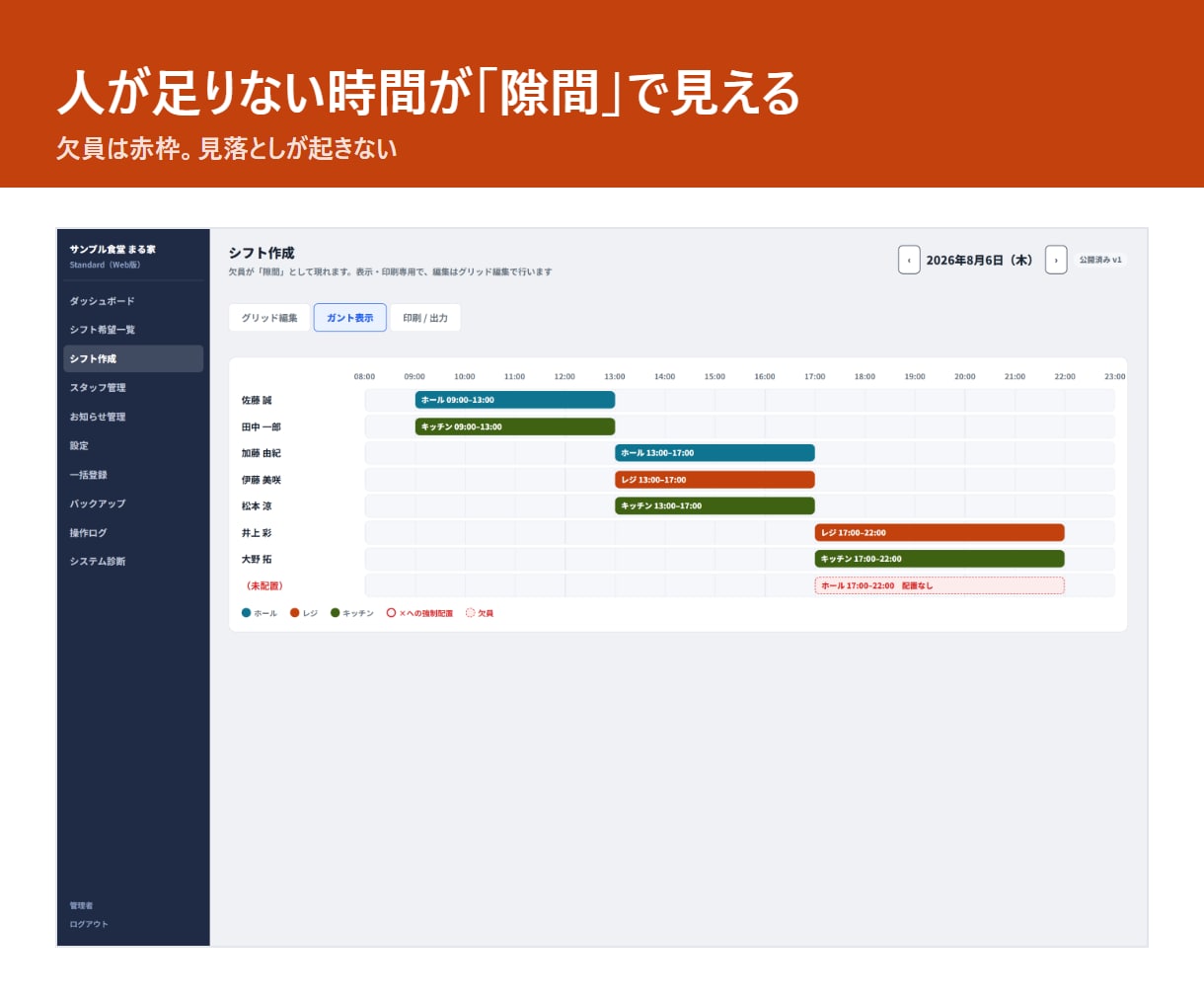Select シフト作成 in the sidebar
1204x1003 pixels.
pos(133,358)
